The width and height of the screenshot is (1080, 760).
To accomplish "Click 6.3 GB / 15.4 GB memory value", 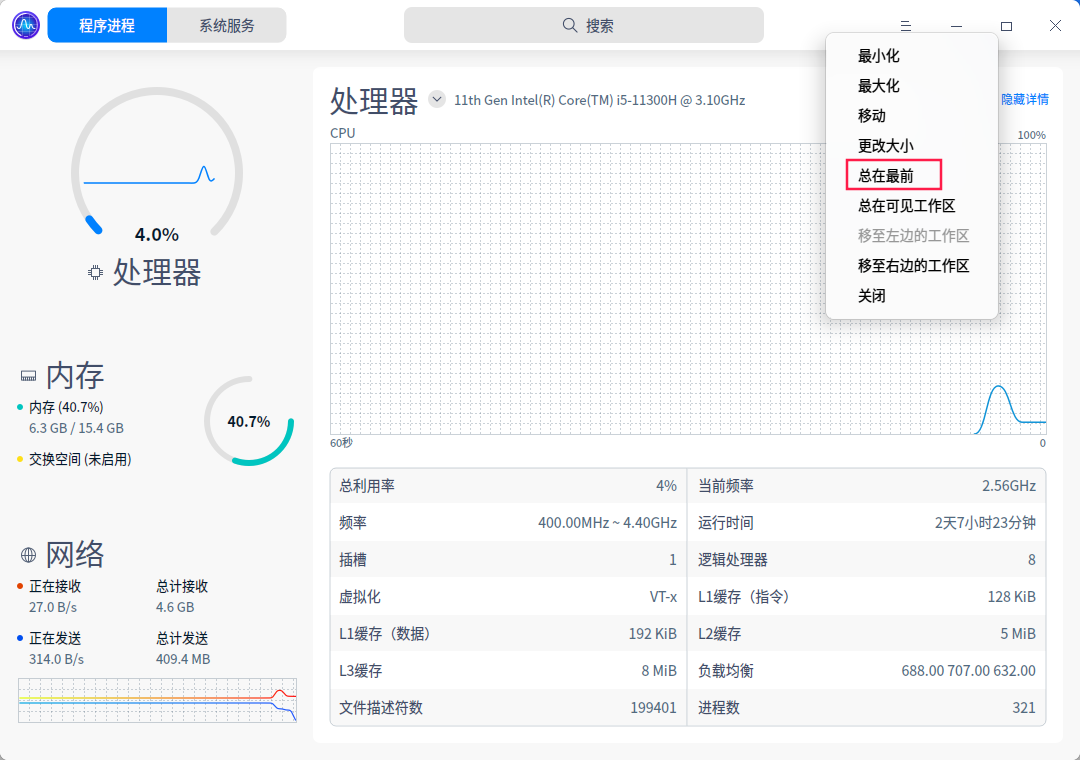I will tap(76, 428).
